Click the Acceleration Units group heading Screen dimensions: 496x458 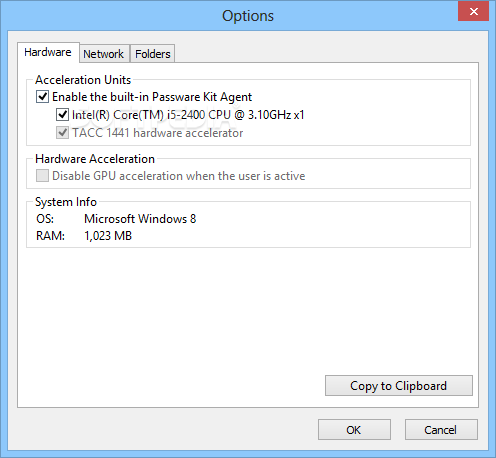(83, 80)
